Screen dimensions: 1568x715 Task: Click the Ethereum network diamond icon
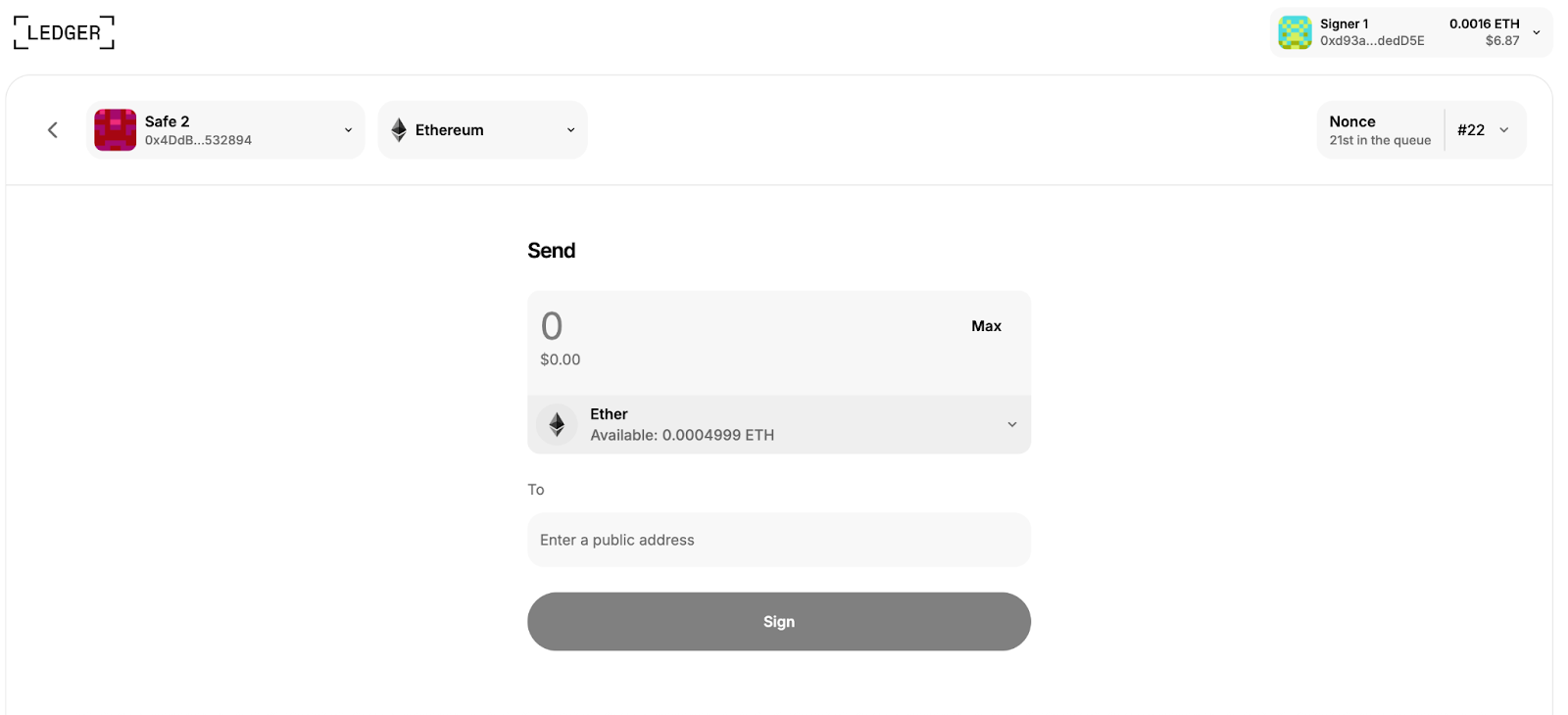tap(399, 130)
